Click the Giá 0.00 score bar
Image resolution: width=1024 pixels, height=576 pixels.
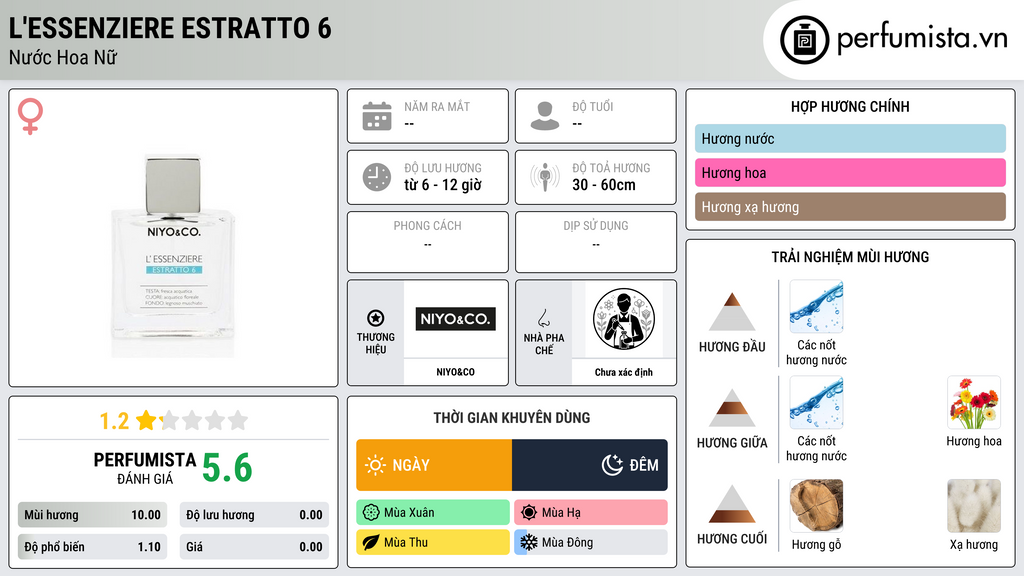tap(254, 547)
